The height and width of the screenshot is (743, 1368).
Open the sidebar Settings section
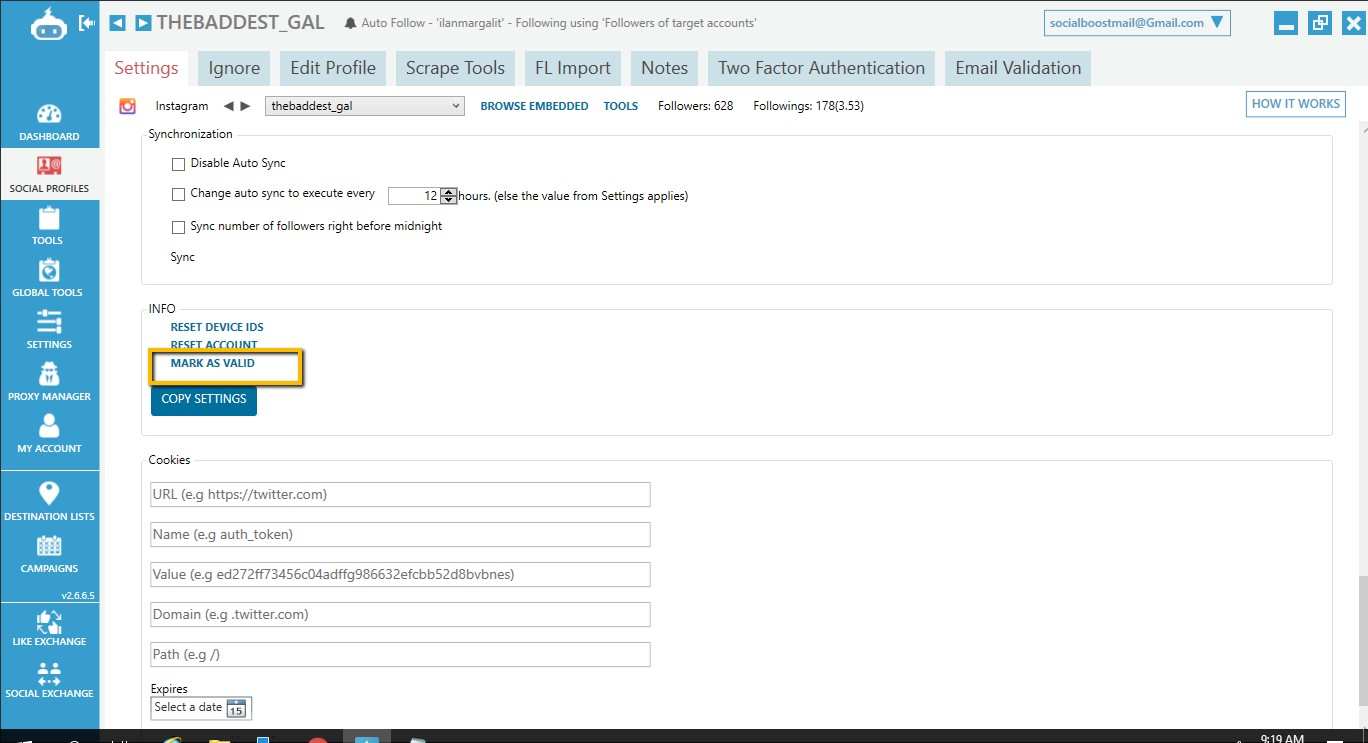pyautogui.click(x=49, y=330)
